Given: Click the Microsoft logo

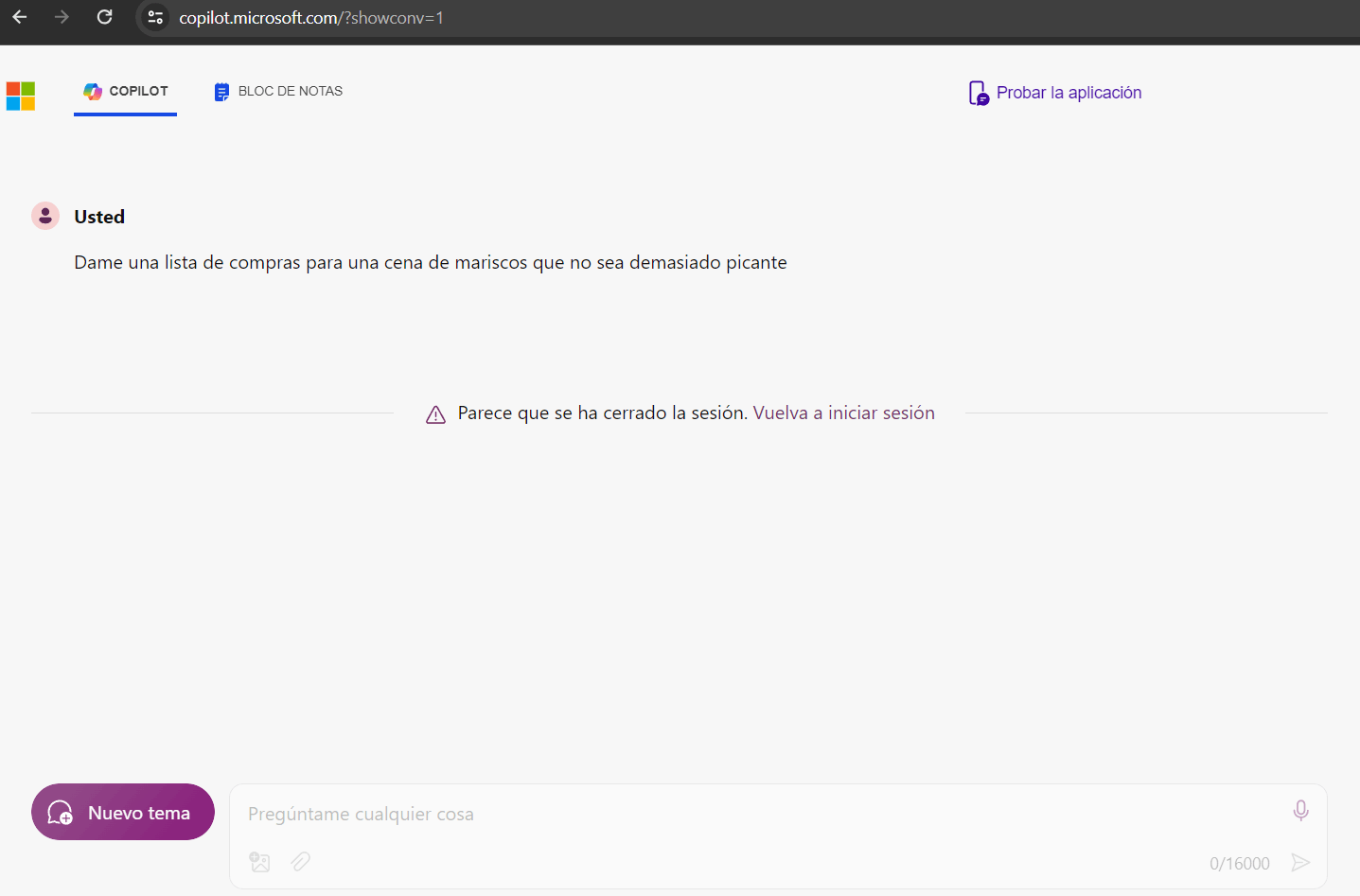Looking at the screenshot, I should point(21,96).
